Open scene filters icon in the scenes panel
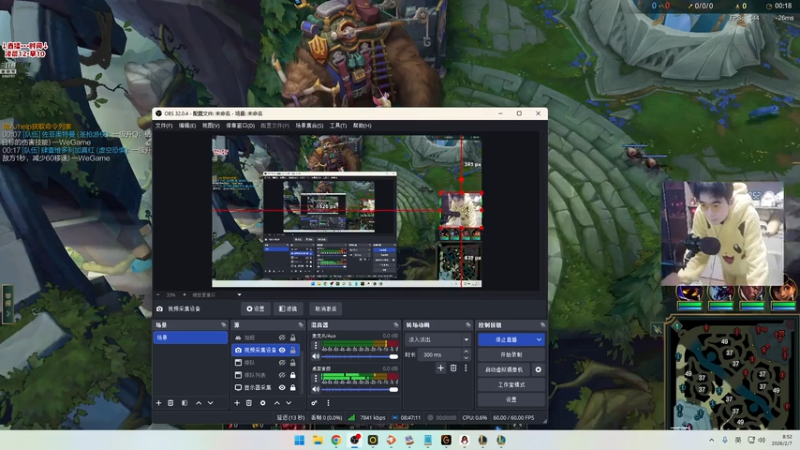 point(185,403)
